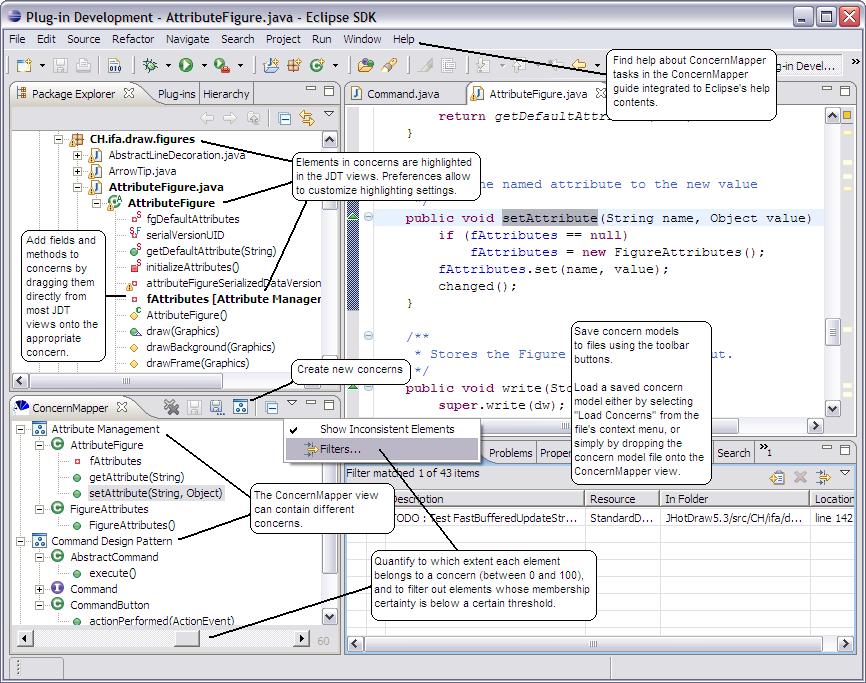Click the ConcernMapper New Concern icon
866x683 pixels.
(x=240, y=407)
